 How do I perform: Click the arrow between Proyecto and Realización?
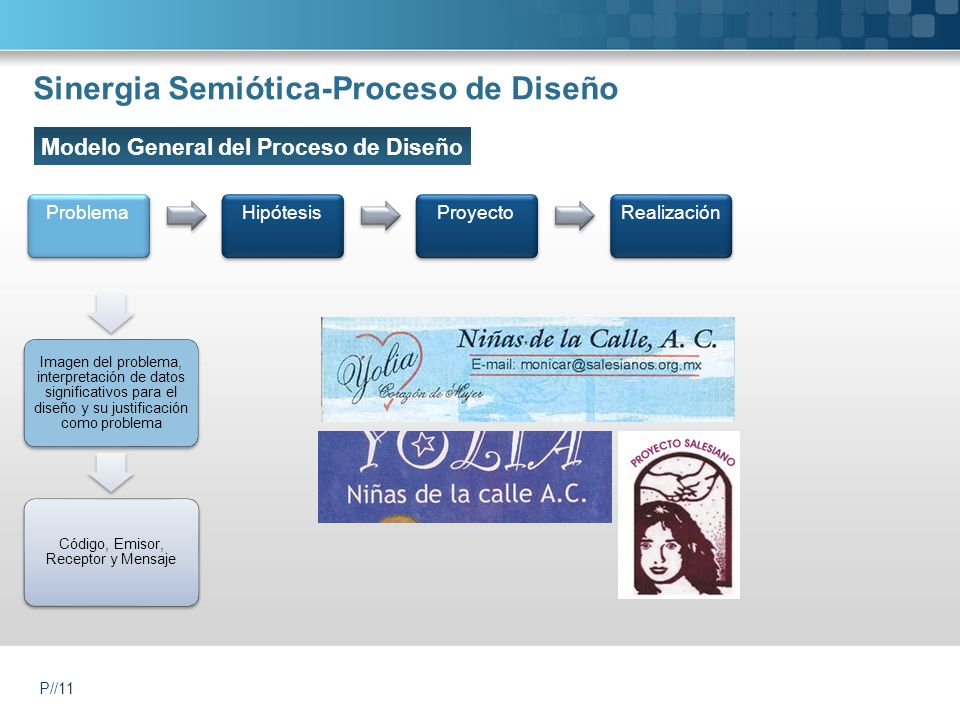click(x=574, y=216)
